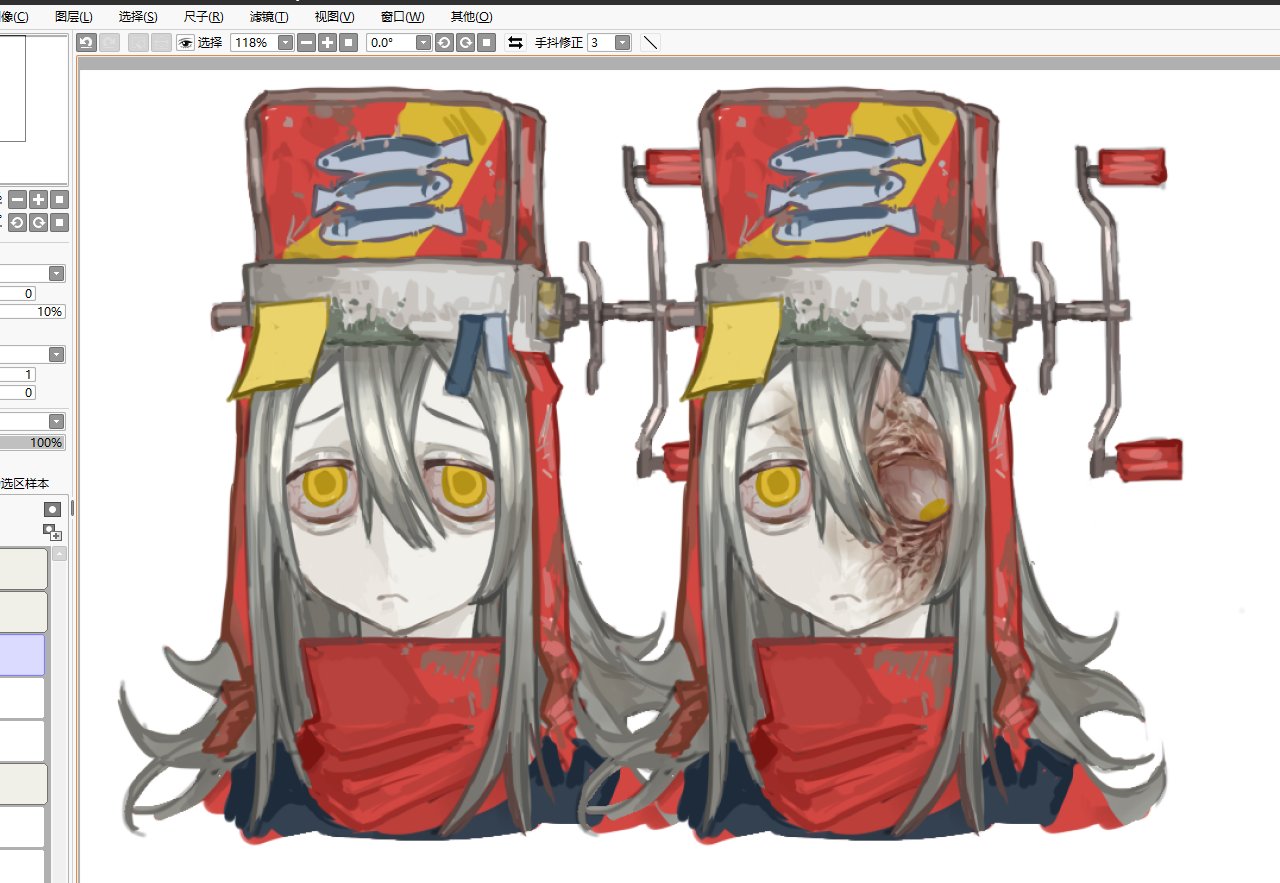Click the deselect button beside Redo
Screen dimensions: 1280x883
(x=137, y=42)
